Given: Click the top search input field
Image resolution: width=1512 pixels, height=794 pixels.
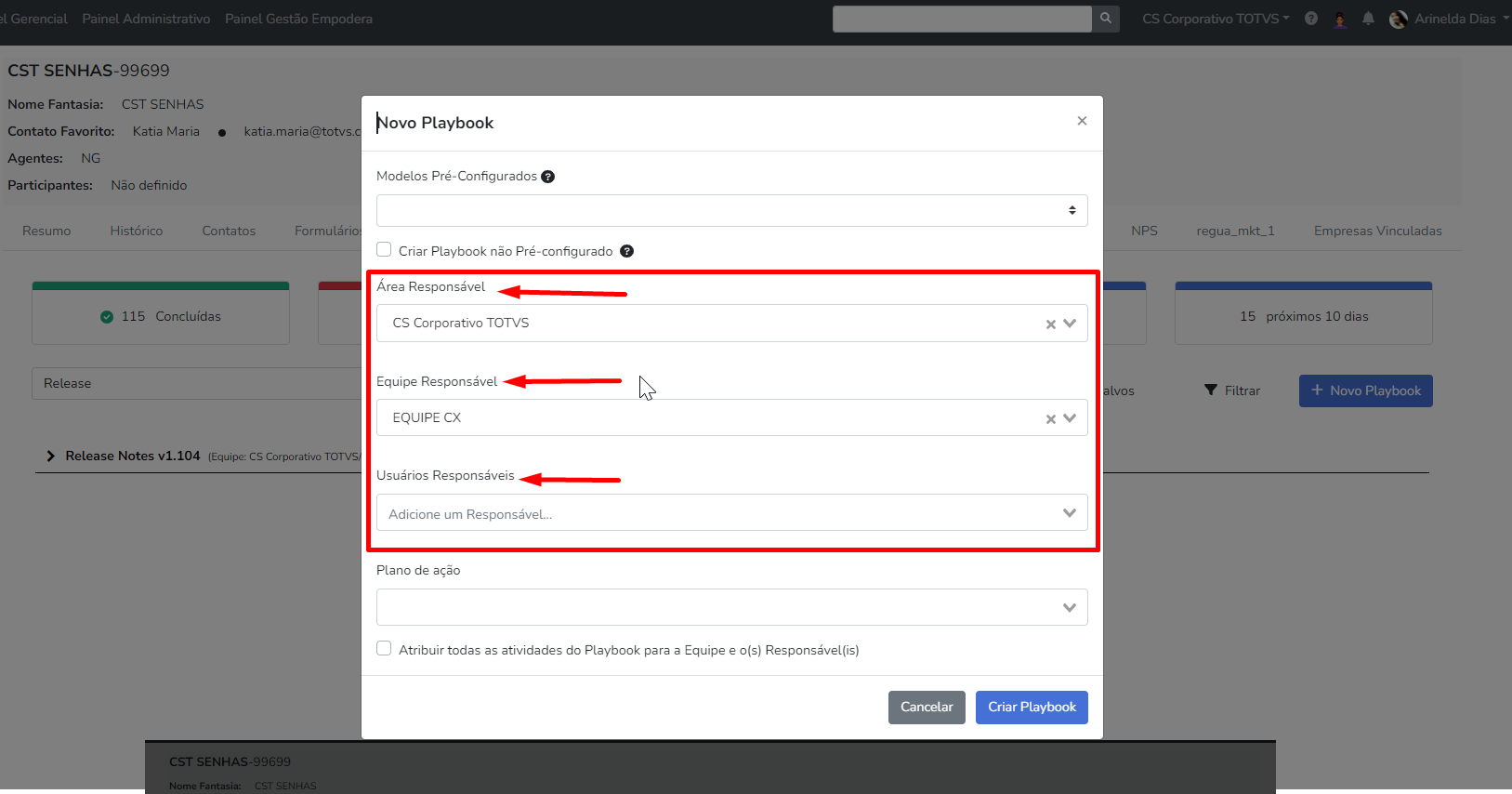Looking at the screenshot, I should click(962, 19).
